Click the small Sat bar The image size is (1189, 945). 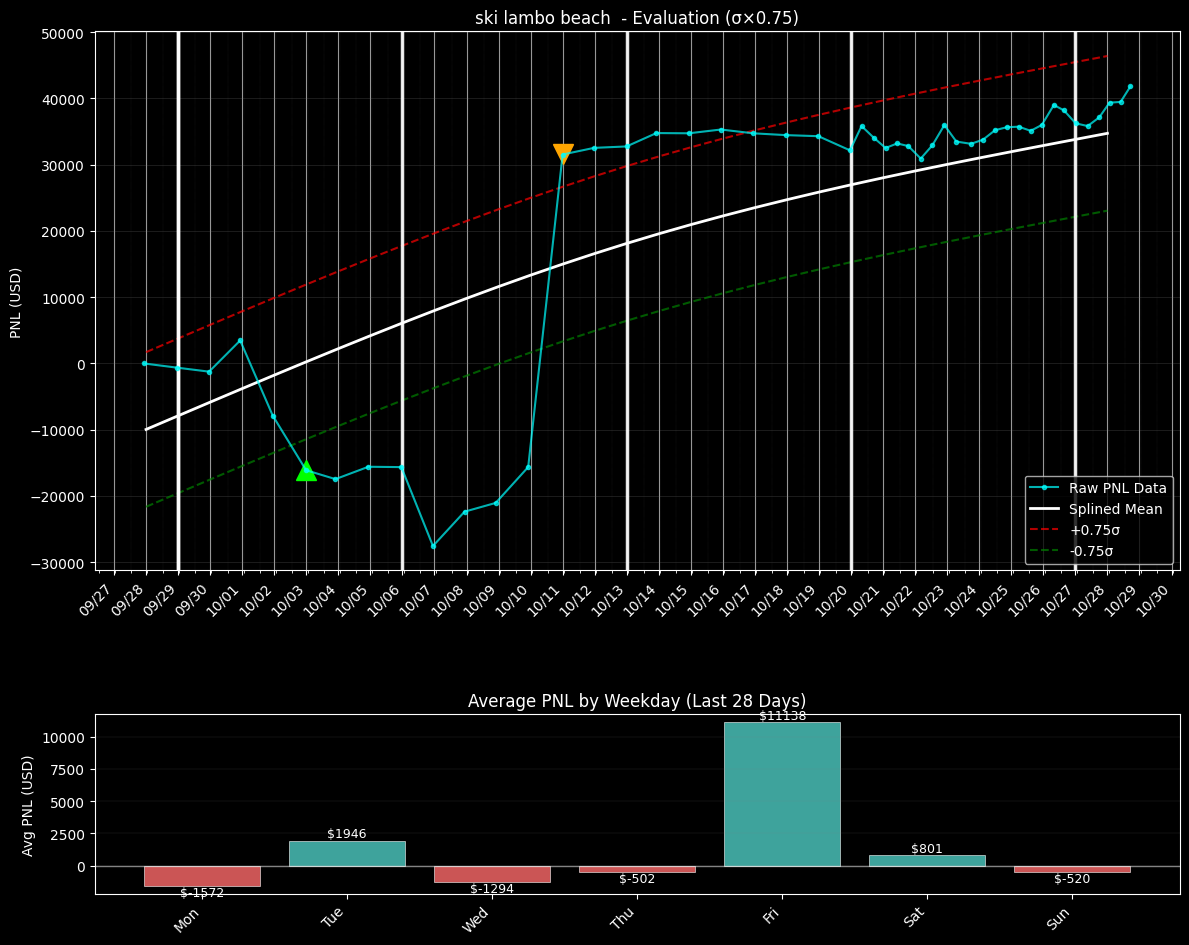(927, 860)
